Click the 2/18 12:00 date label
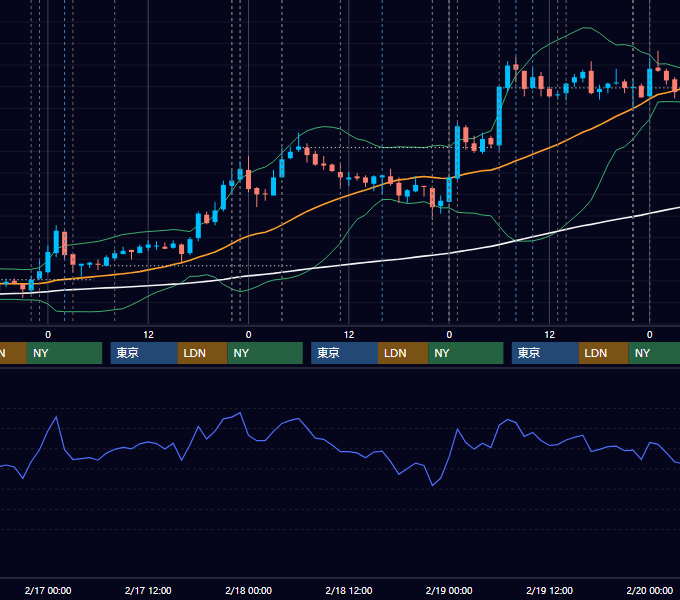This screenshot has height=600, width=680. pyautogui.click(x=349, y=590)
